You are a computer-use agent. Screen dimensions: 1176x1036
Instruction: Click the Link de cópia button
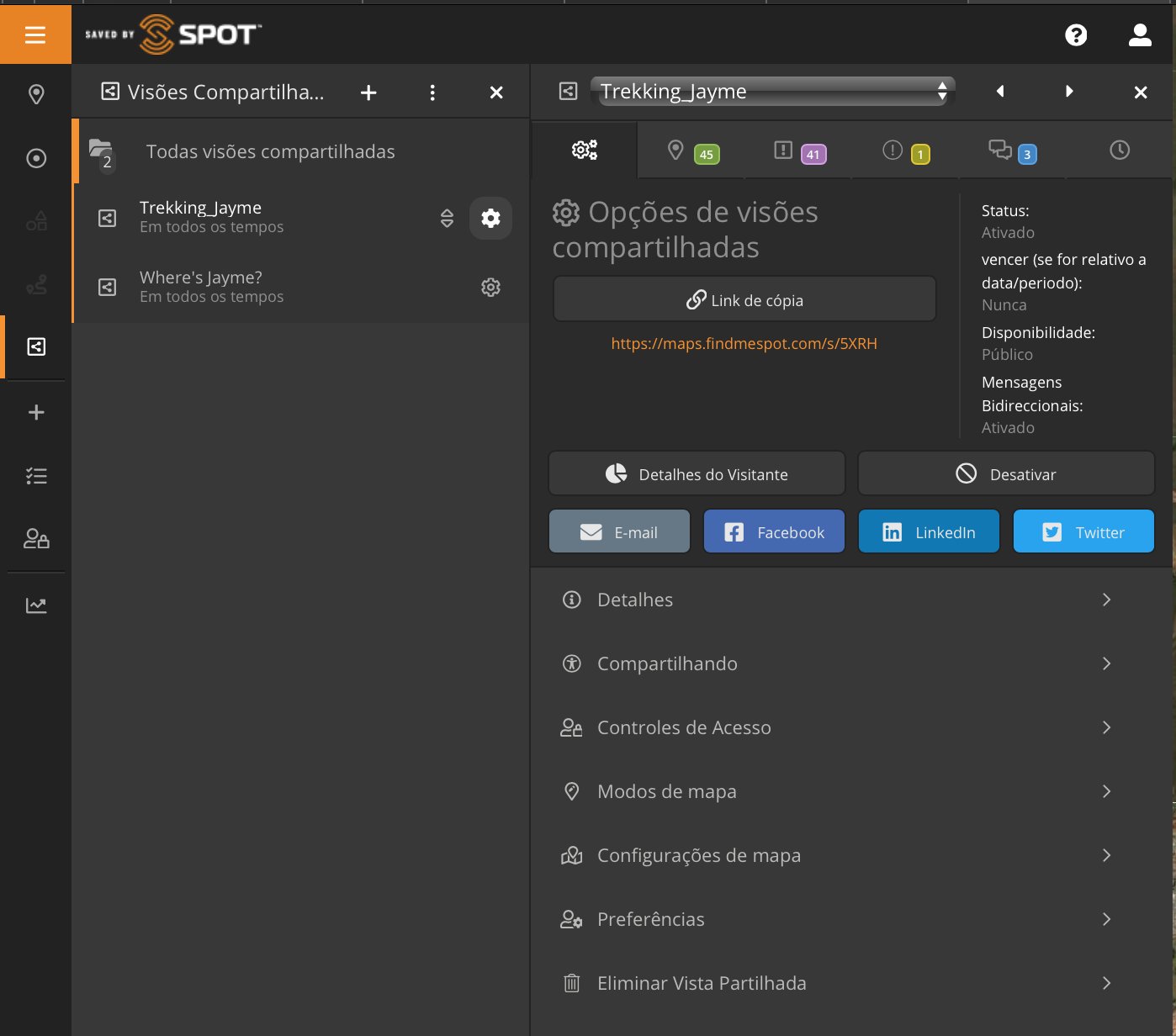[744, 300]
